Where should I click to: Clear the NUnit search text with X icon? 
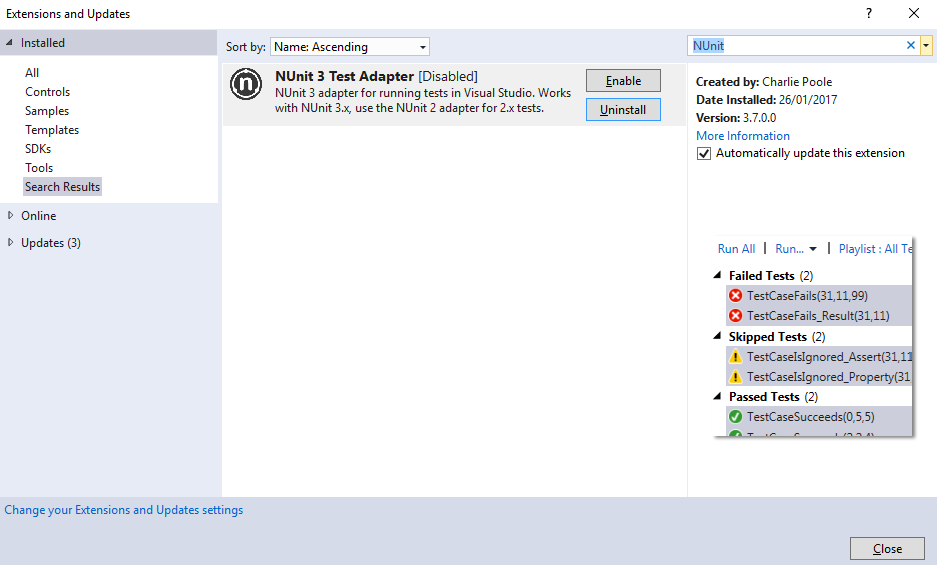point(910,46)
